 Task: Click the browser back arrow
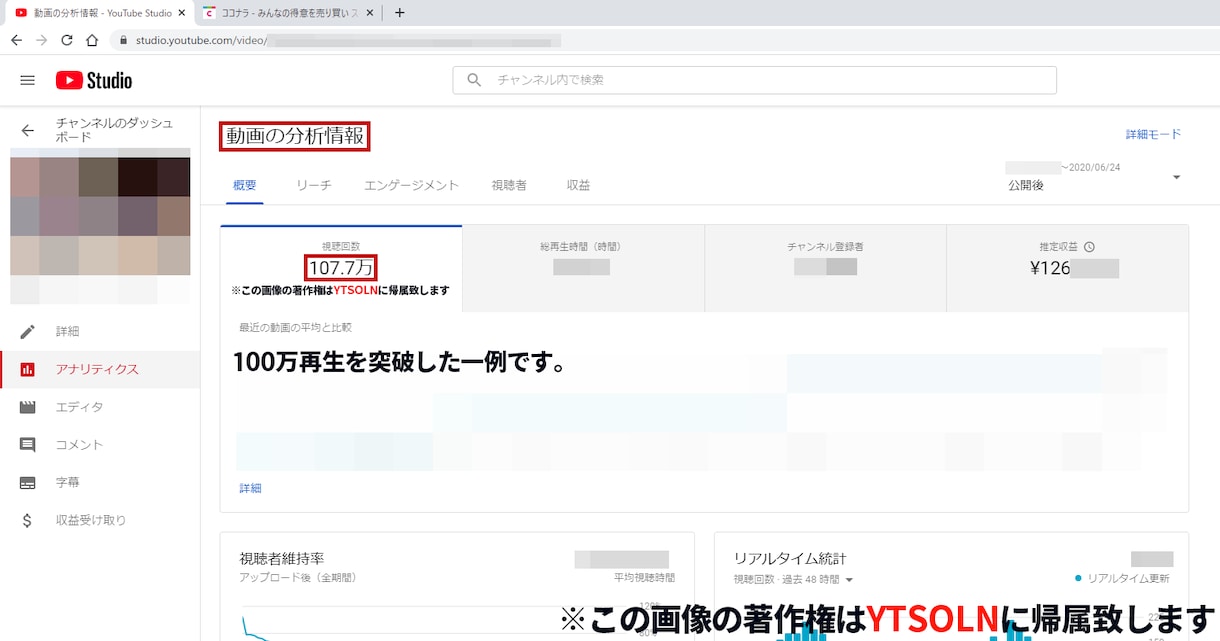coord(16,40)
